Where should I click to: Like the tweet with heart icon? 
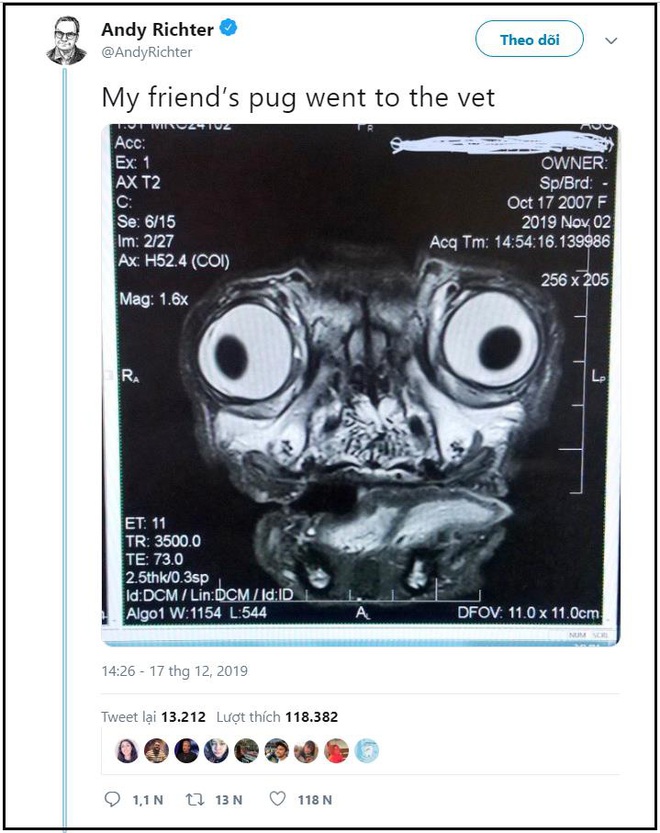(277, 798)
